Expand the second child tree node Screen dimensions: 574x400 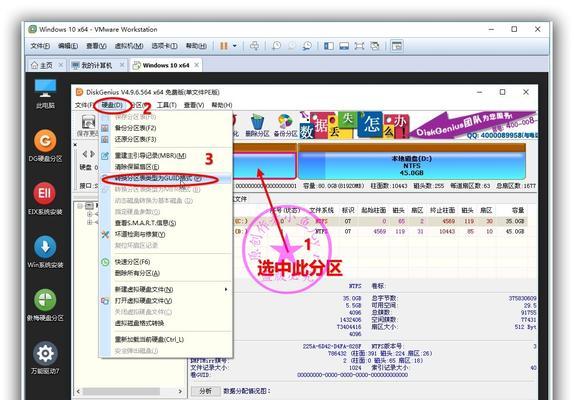[90, 222]
